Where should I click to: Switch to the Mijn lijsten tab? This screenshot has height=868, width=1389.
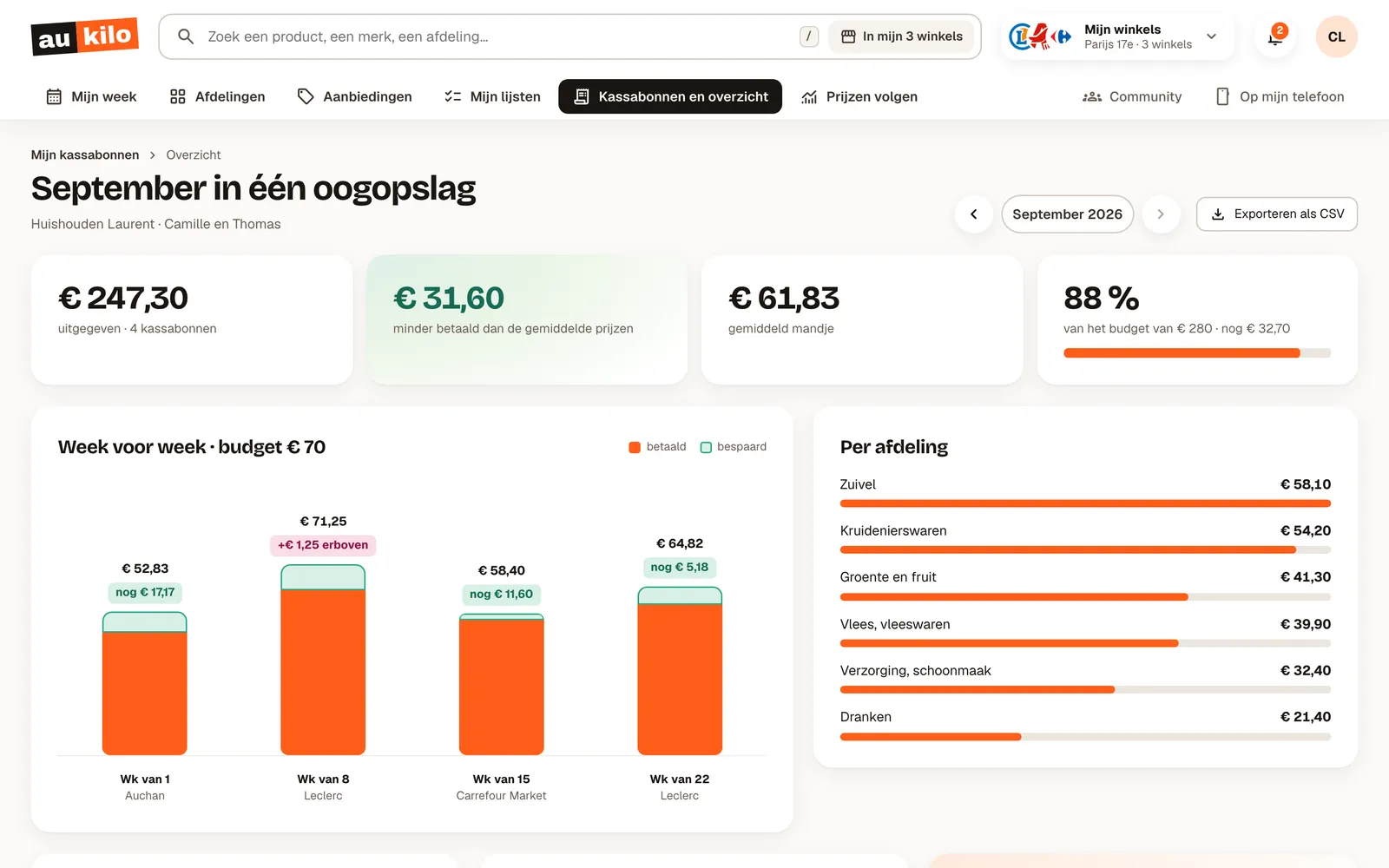point(492,96)
